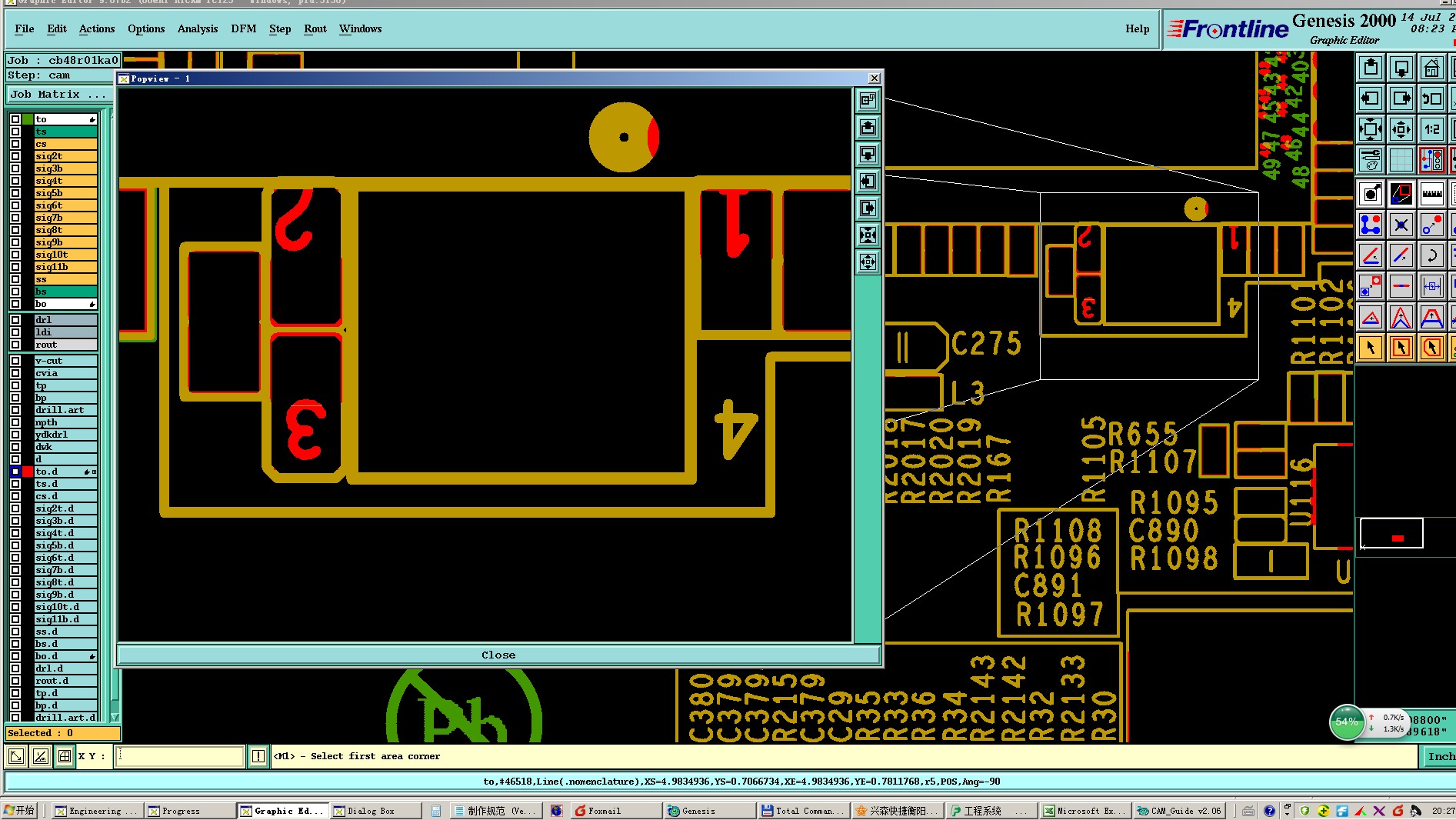The width and height of the screenshot is (1456, 820).
Task: Select the dimension width tool icon
Action: tap(1431, 286)
